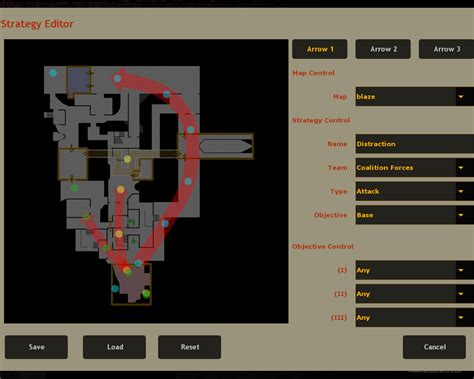Image resolution: width=474 pixels, height=379 pixels.
Task: Click the Map Control heading
Action: point(313,73)
